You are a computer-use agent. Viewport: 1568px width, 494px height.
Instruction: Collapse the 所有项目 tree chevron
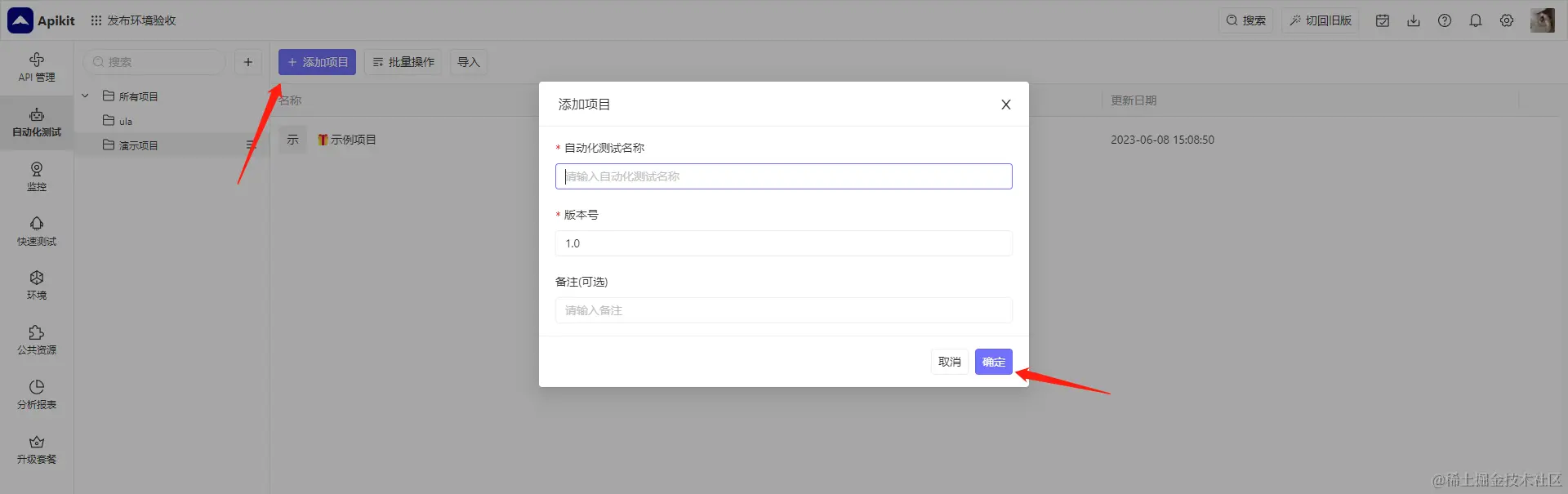85,96
